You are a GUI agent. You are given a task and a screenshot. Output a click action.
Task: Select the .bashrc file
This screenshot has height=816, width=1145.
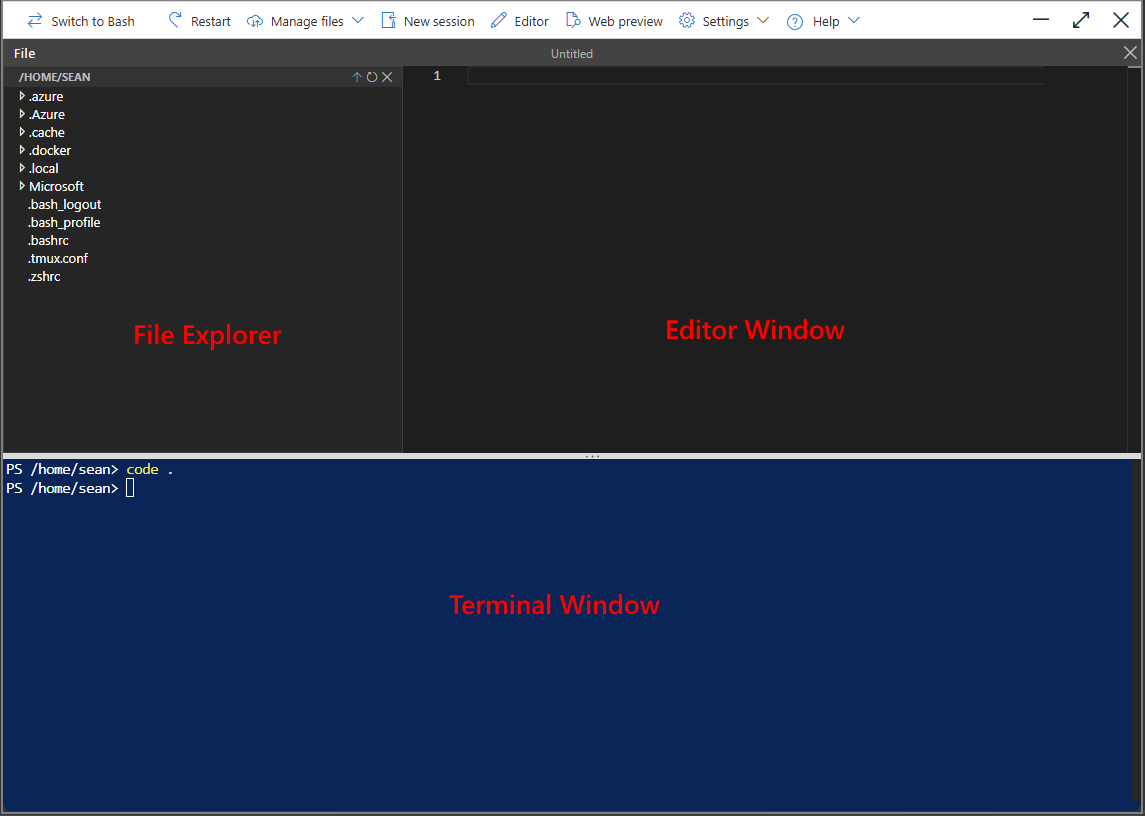[48, 240]
